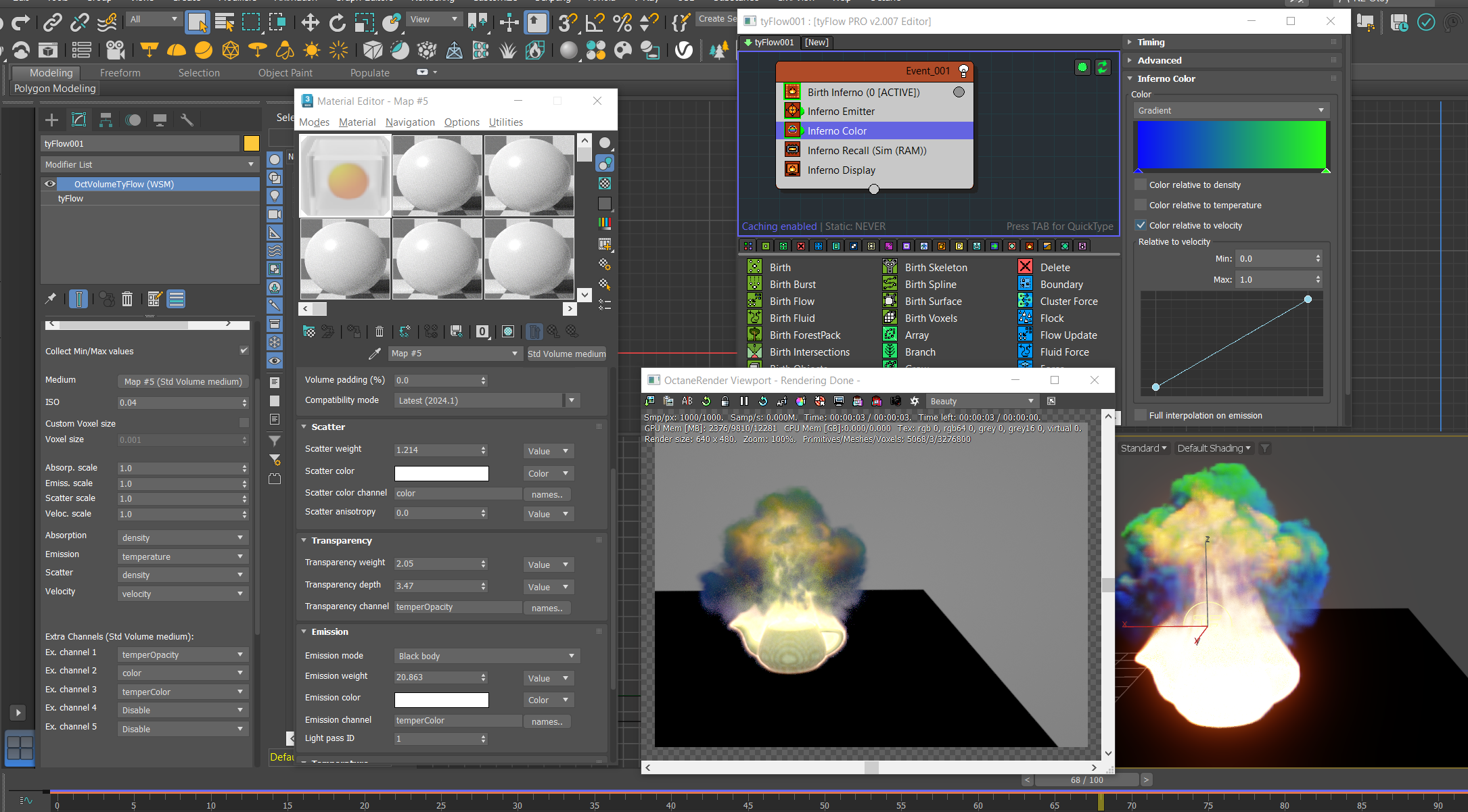Screen dimensions: 1468x812
Task: Open the Modifier List dropdown
Action: point(150,164)
